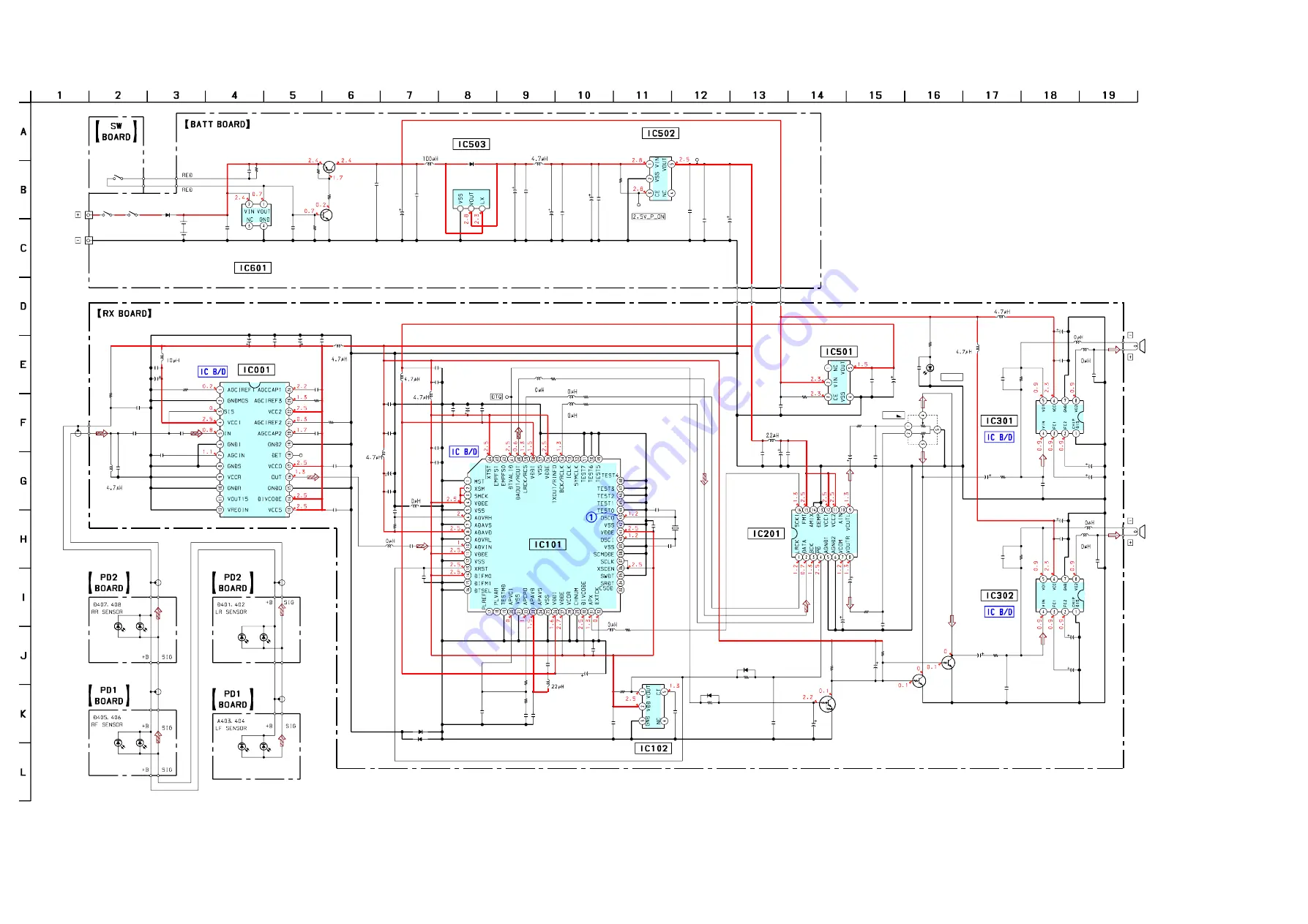Click the RR SENSOR text
This screenshot has height=924, width=1308.
tap(107, 612)
